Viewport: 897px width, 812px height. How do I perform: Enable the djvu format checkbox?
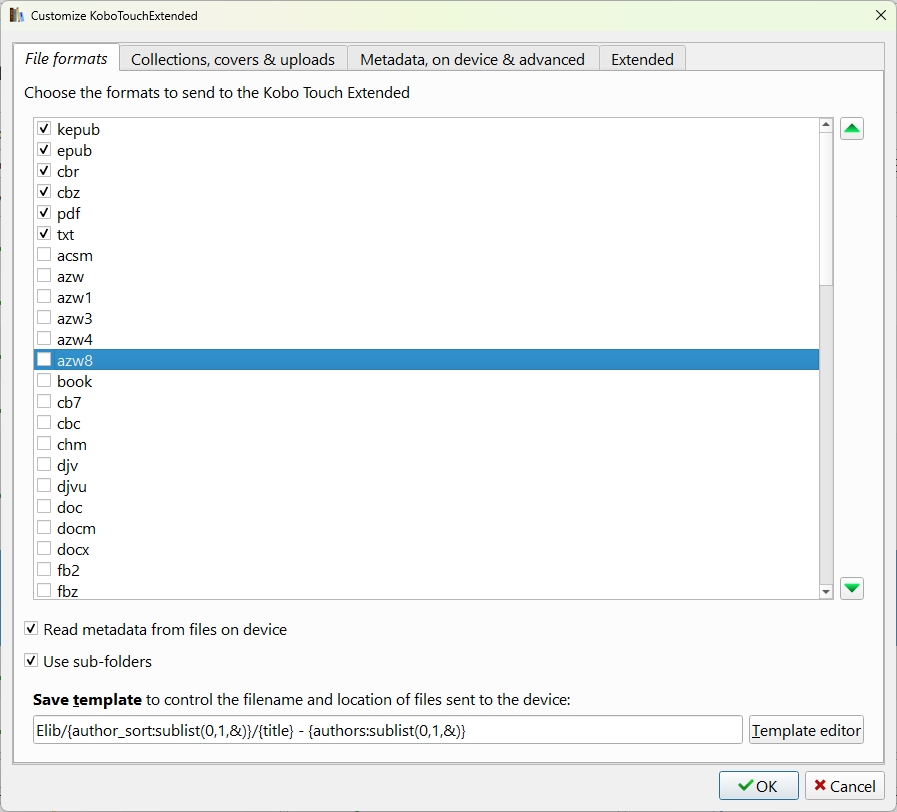(44, 486)
